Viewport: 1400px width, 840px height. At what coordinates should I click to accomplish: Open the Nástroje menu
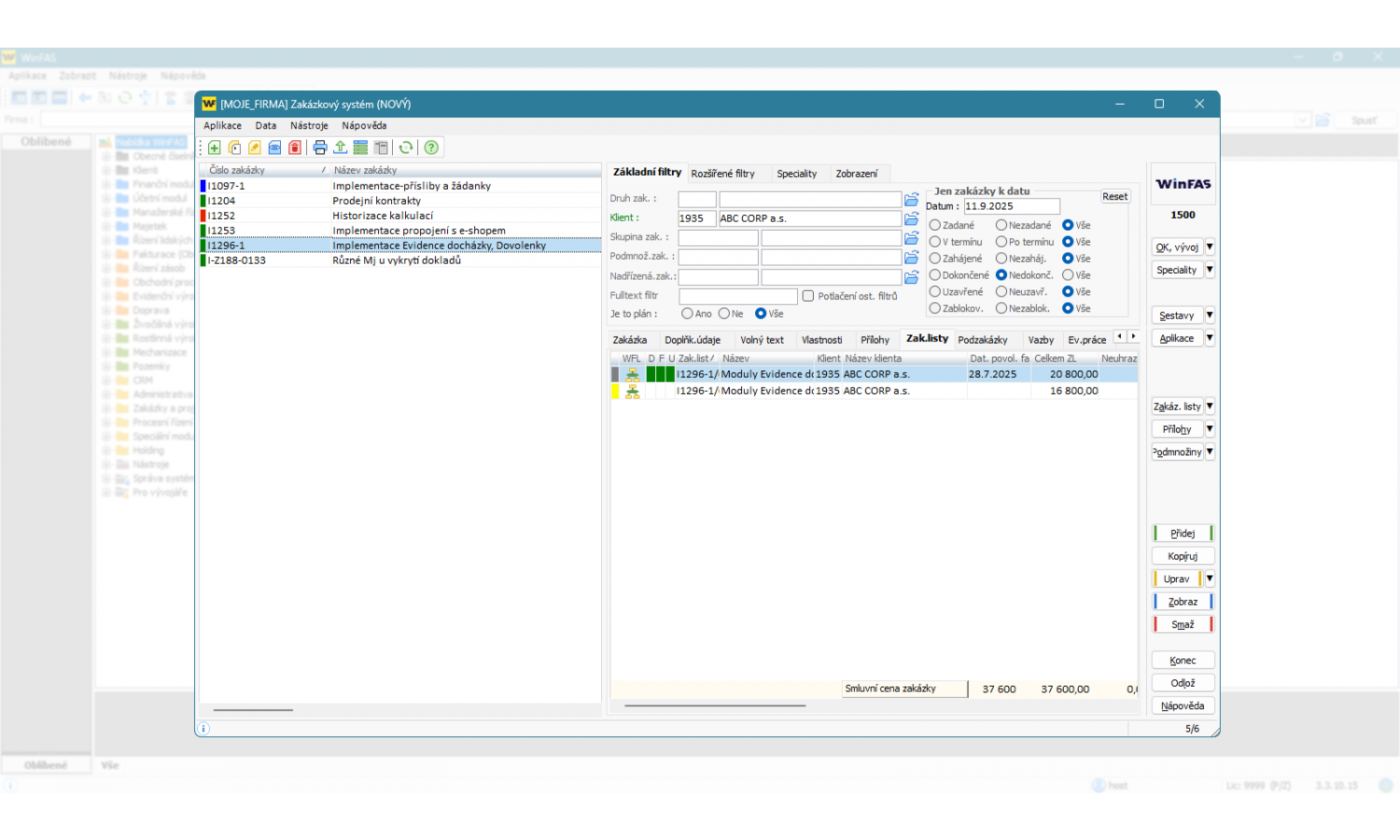(309, 126)
